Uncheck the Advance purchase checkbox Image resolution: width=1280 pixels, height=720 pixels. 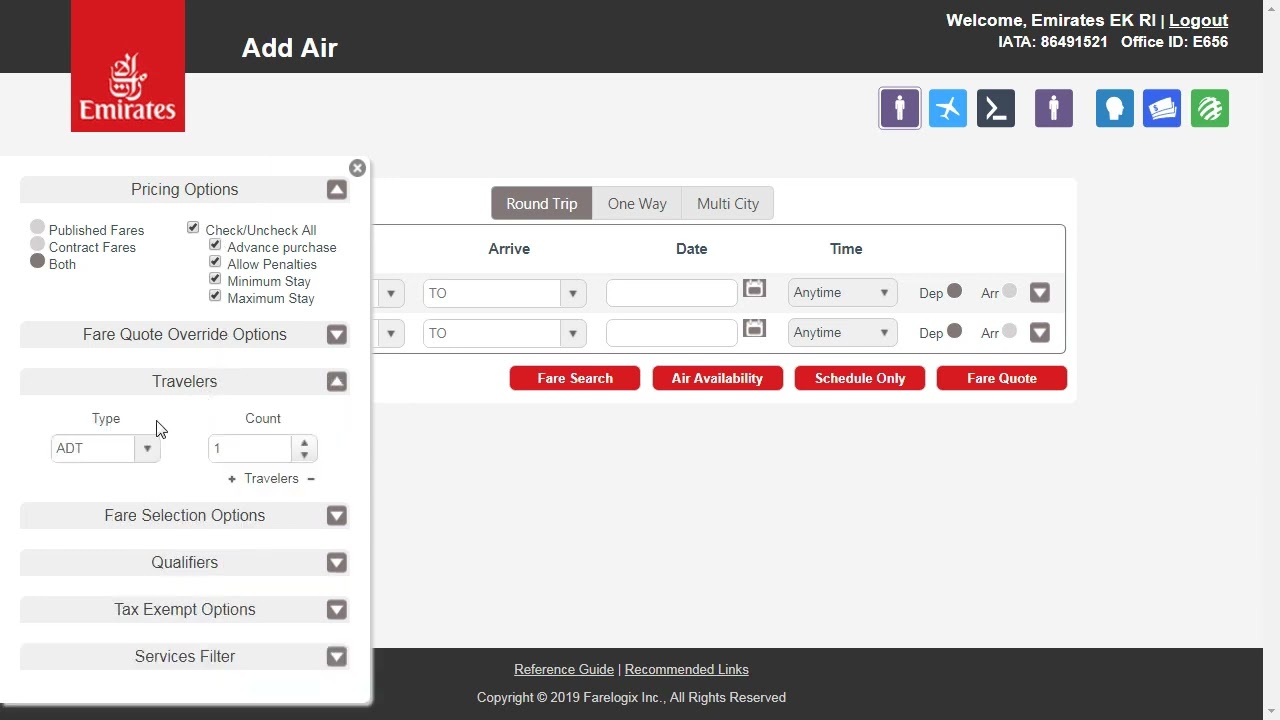(x=215, y=246)
